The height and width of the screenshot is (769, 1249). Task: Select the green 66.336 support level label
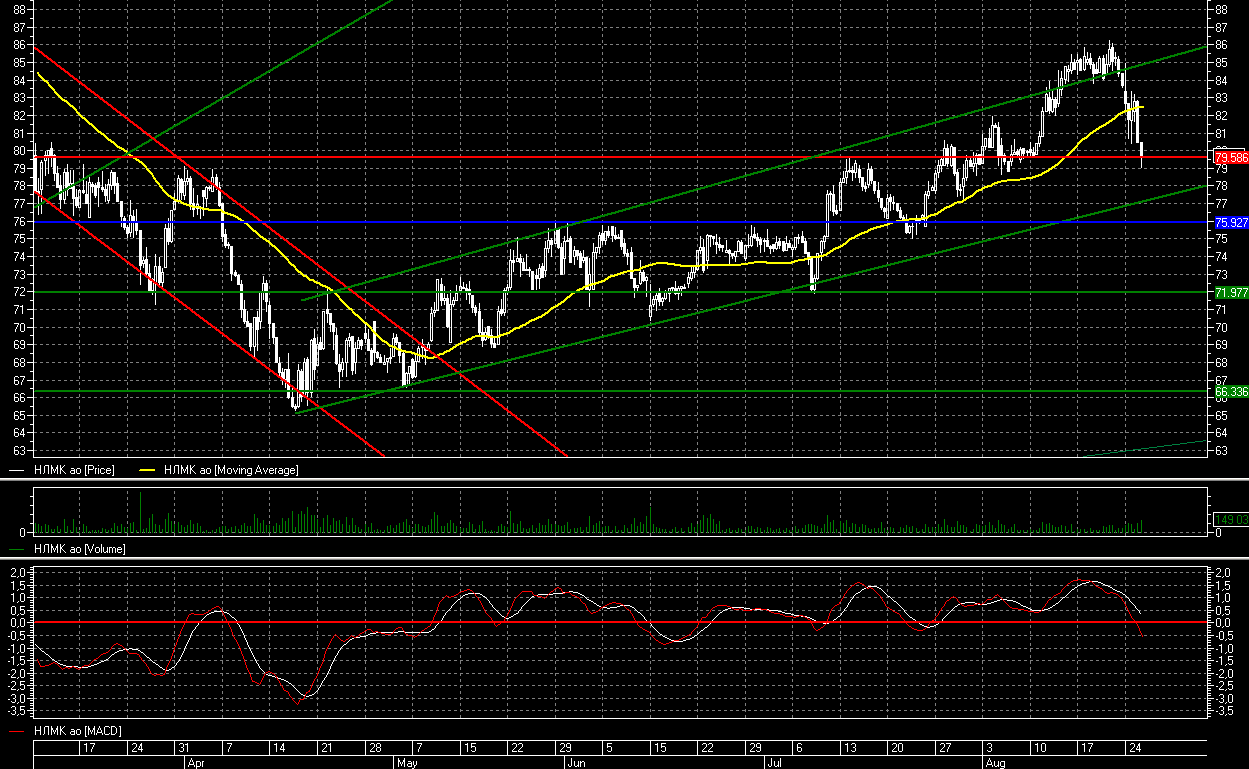pos(1230,391)
